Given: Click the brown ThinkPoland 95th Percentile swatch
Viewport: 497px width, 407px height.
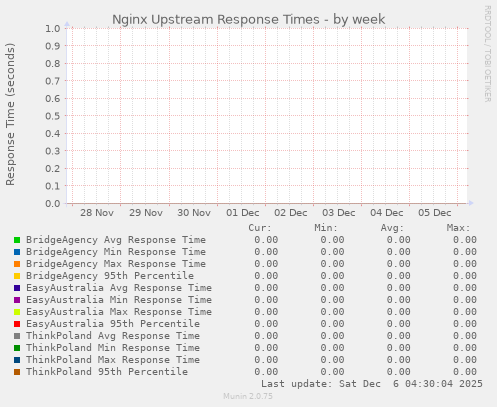Looking at the screenshot, I should (x=17, y=372).
